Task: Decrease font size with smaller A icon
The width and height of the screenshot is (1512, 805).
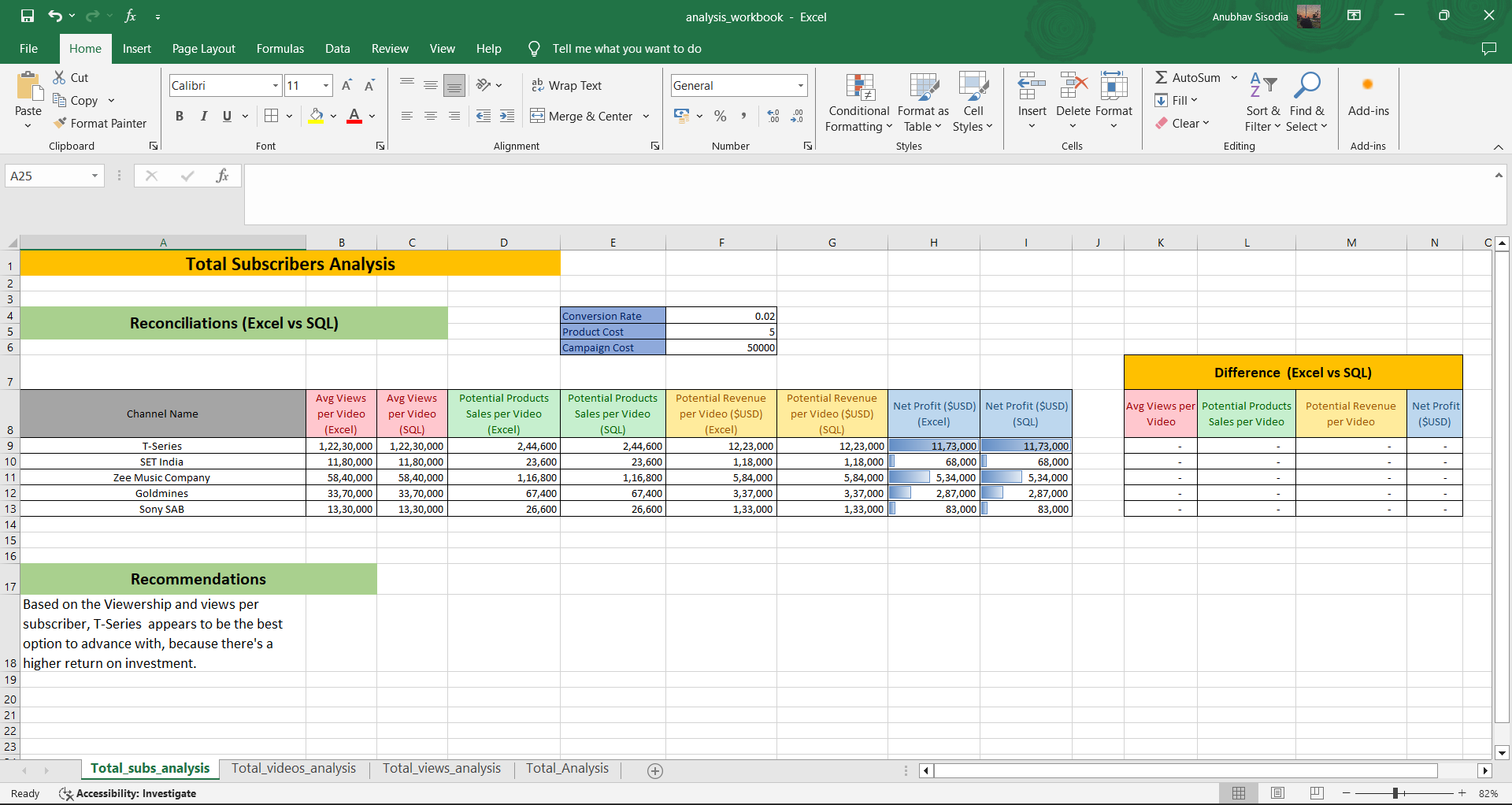Action: tap(369, 85)
